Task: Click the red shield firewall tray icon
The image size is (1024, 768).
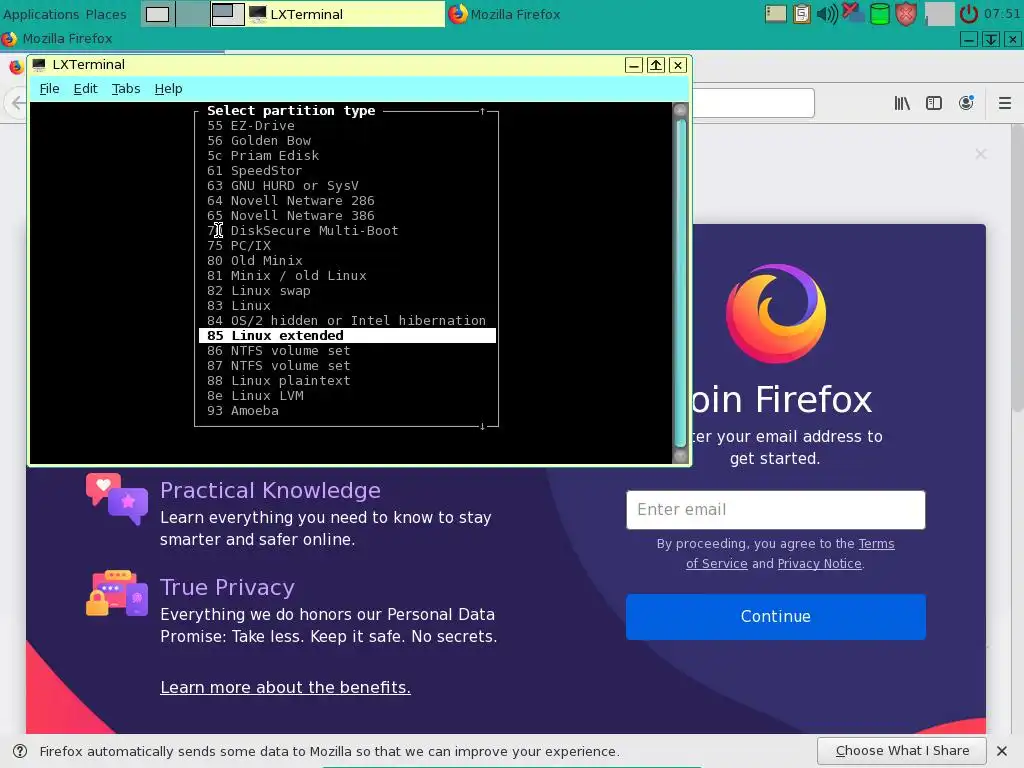Action: click(x=906, y=14)
